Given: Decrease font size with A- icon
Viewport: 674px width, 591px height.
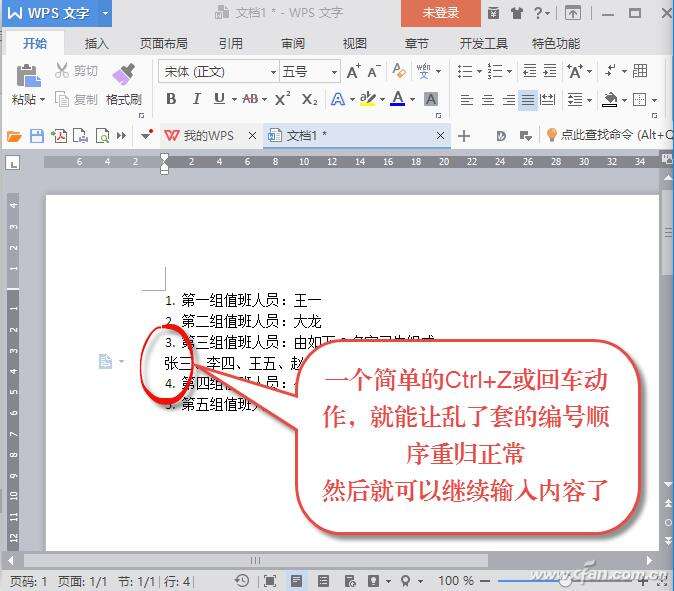Looking at the screenshot, I should (374, 71).
